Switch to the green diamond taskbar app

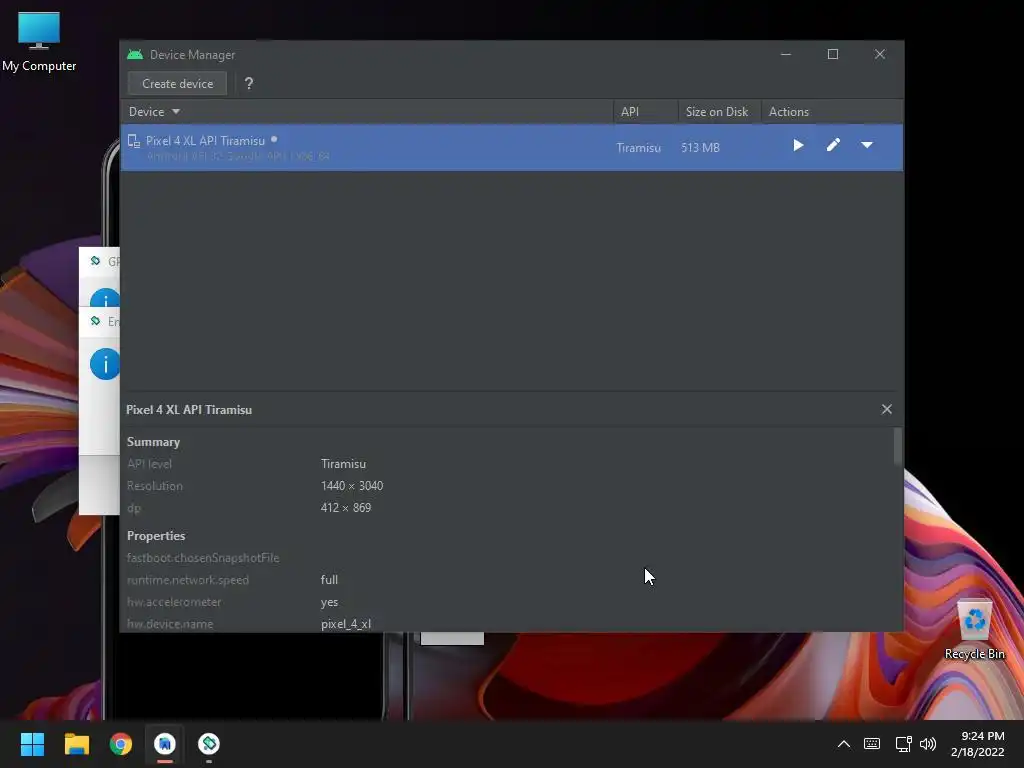pyautogui.click(x=209, y=744)
